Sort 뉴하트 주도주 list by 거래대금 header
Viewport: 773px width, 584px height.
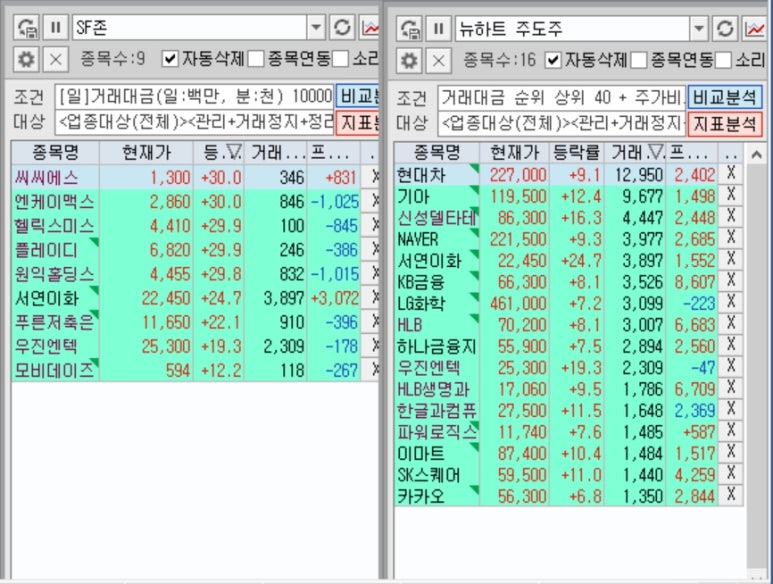pos(635,153)
